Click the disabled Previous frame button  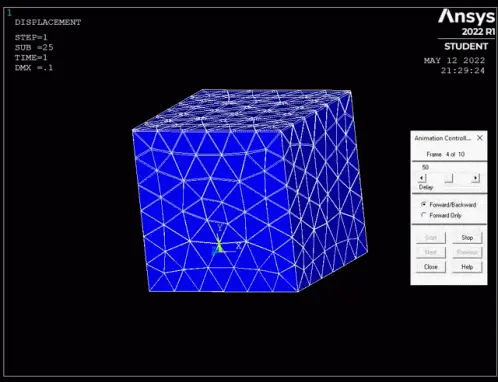(467, 252)
